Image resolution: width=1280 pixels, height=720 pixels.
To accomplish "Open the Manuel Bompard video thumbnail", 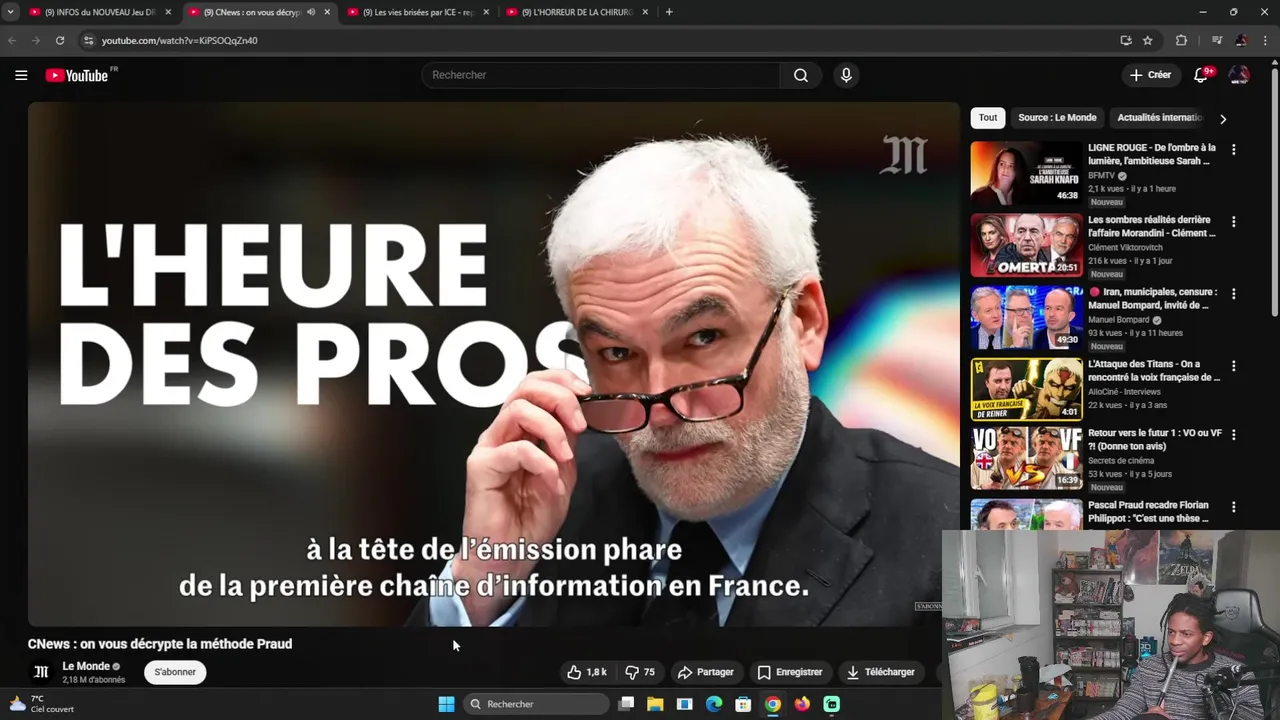I will pyautogui.click(x=1026, y=317).
